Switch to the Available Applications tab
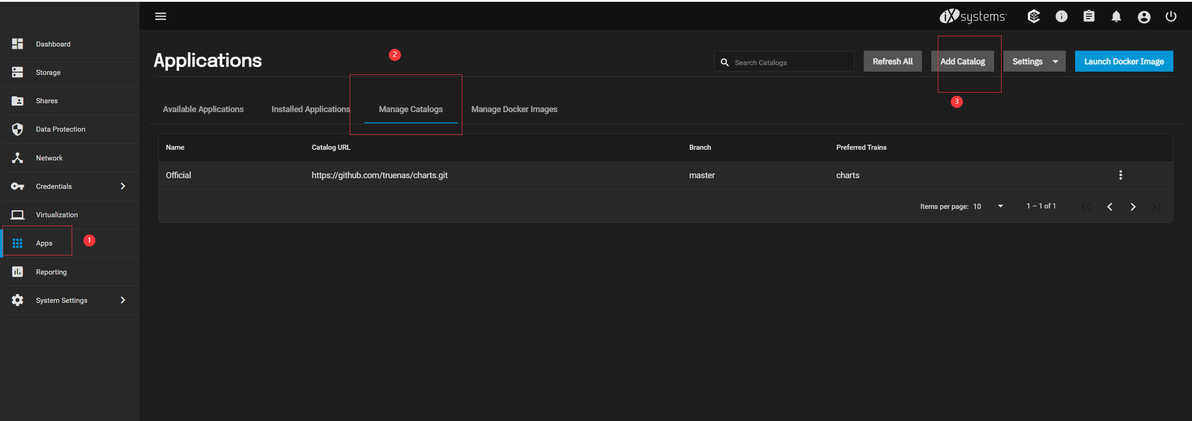Image resolution: width=1192 pixels, height=421 pixels. click(203, 109)
